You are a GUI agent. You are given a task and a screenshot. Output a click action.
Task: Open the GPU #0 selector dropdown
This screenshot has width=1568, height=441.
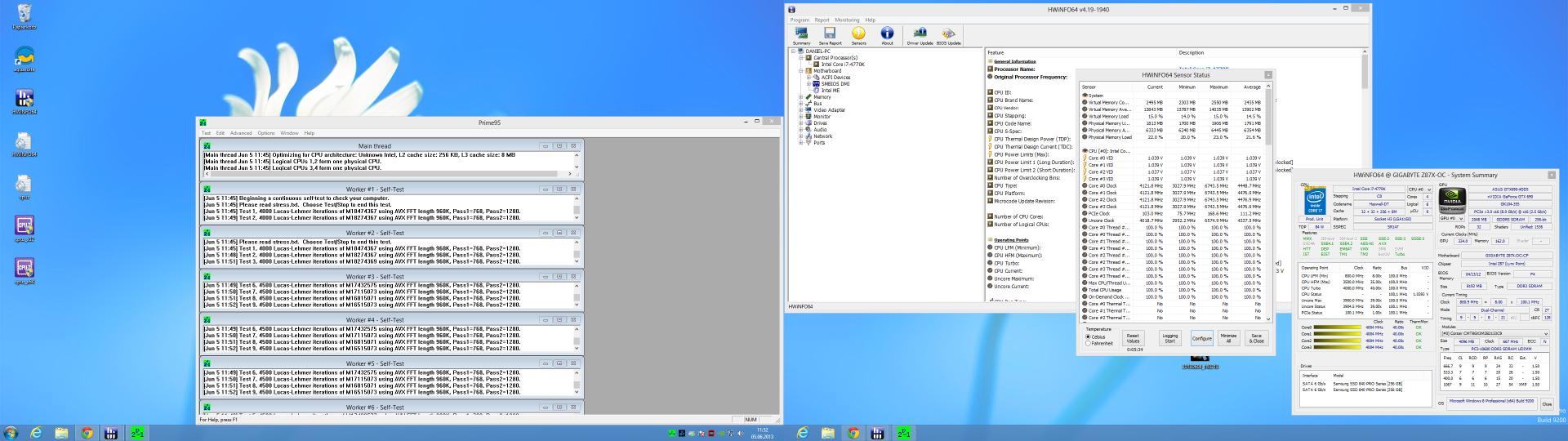coord(1451,219)
